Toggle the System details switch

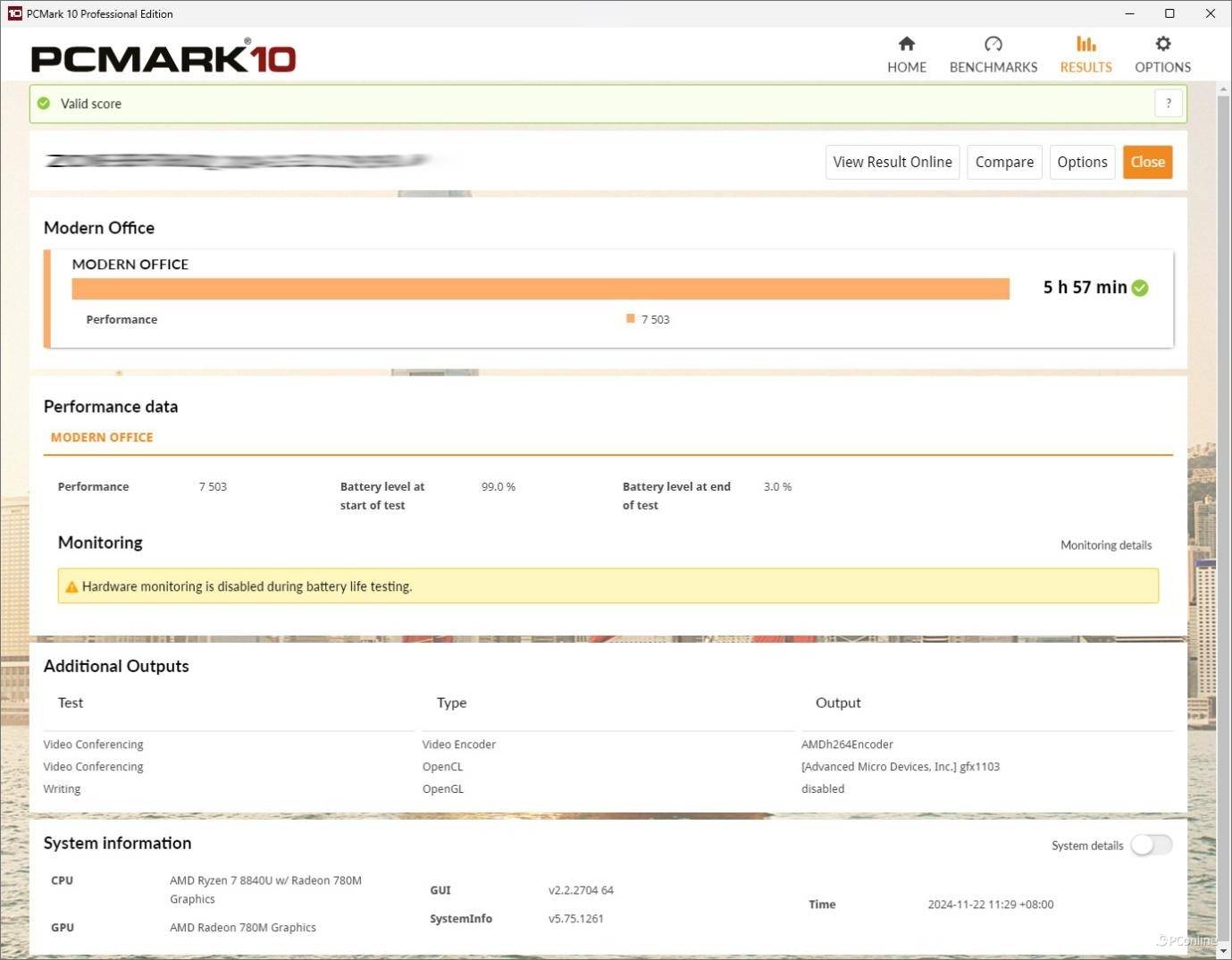pos(1151,845)
